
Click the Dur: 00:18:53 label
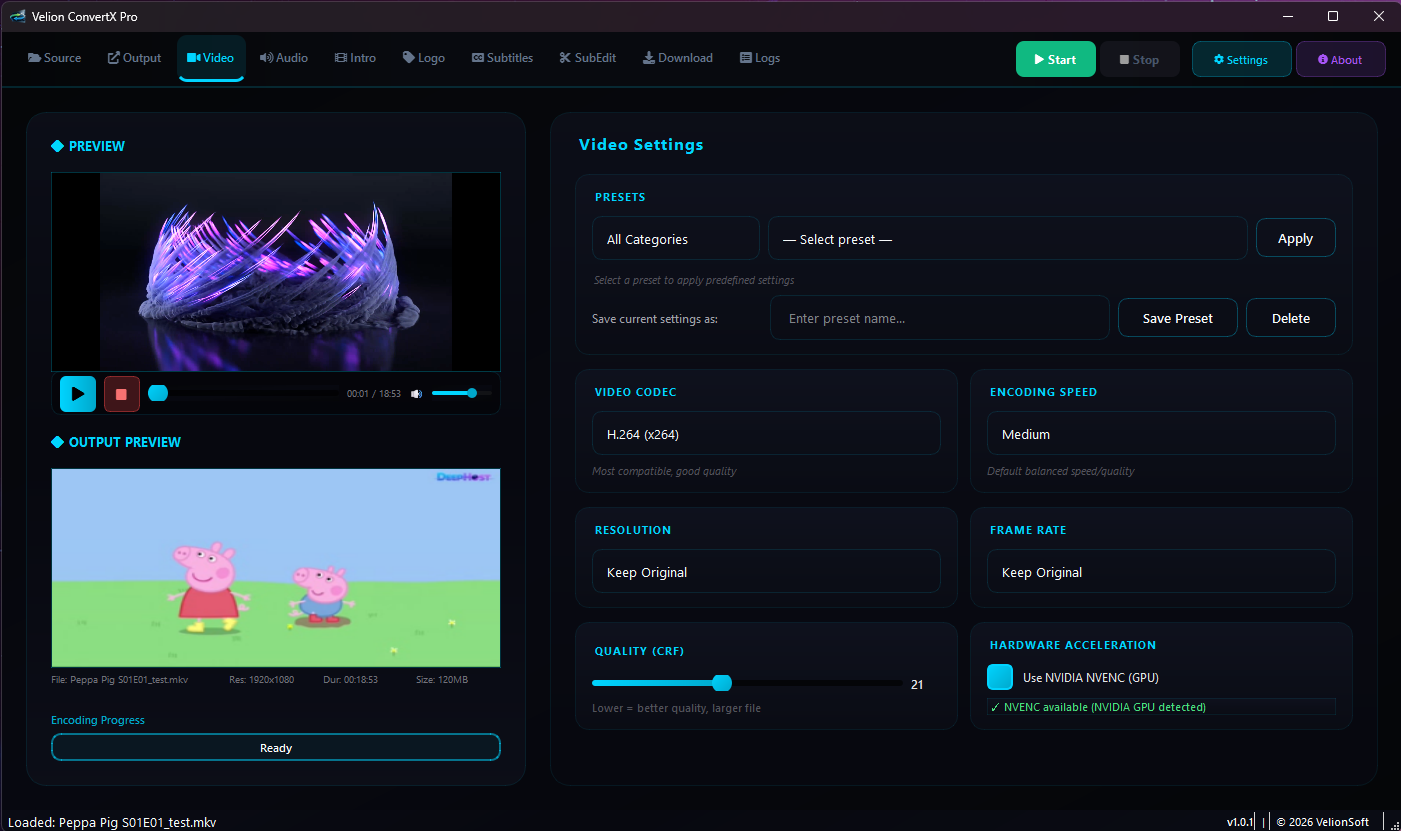pos(350,680)
